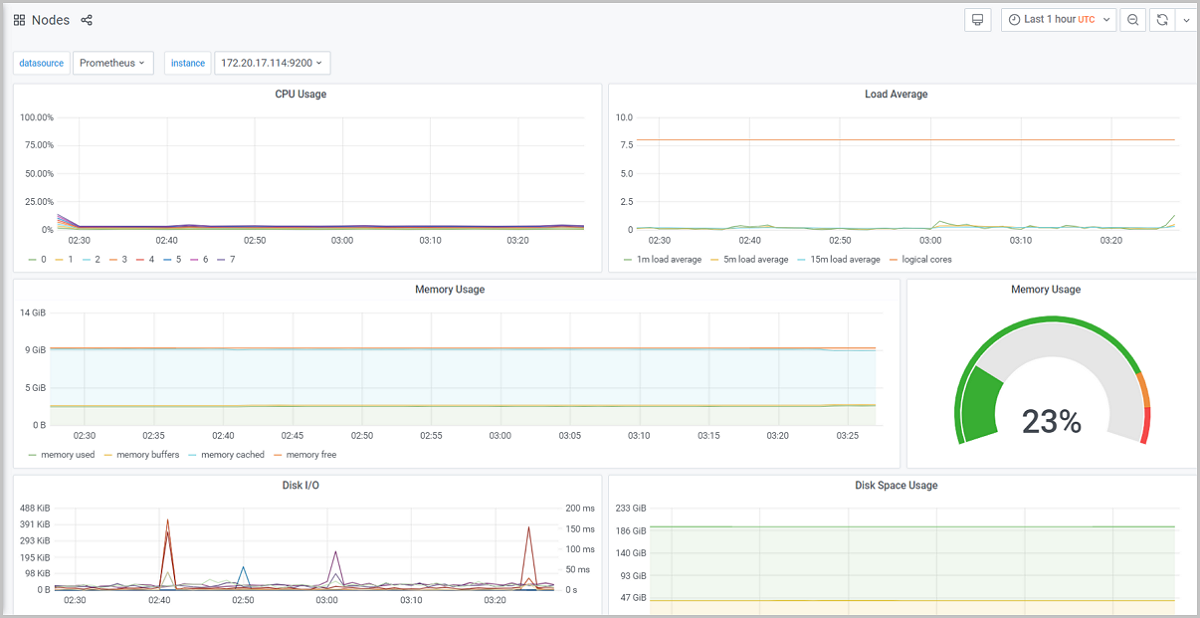Open the CPU Usage panel title menu

(x=301, y=94)
